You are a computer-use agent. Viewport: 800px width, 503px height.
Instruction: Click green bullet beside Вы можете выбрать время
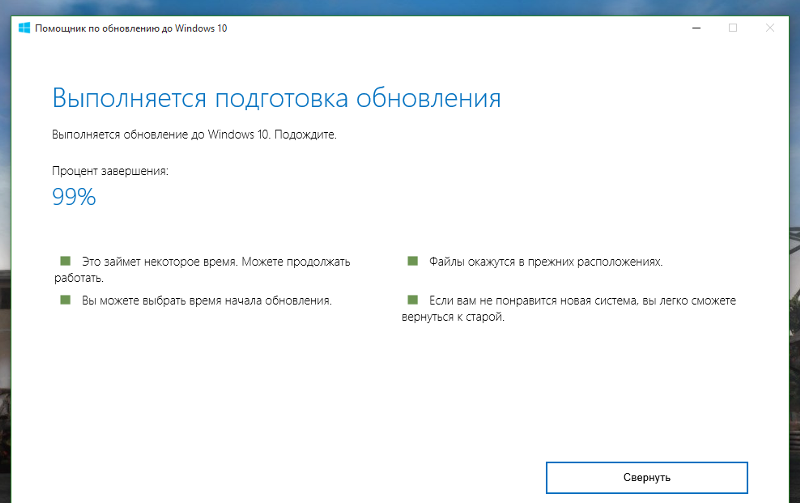[65, 299]
